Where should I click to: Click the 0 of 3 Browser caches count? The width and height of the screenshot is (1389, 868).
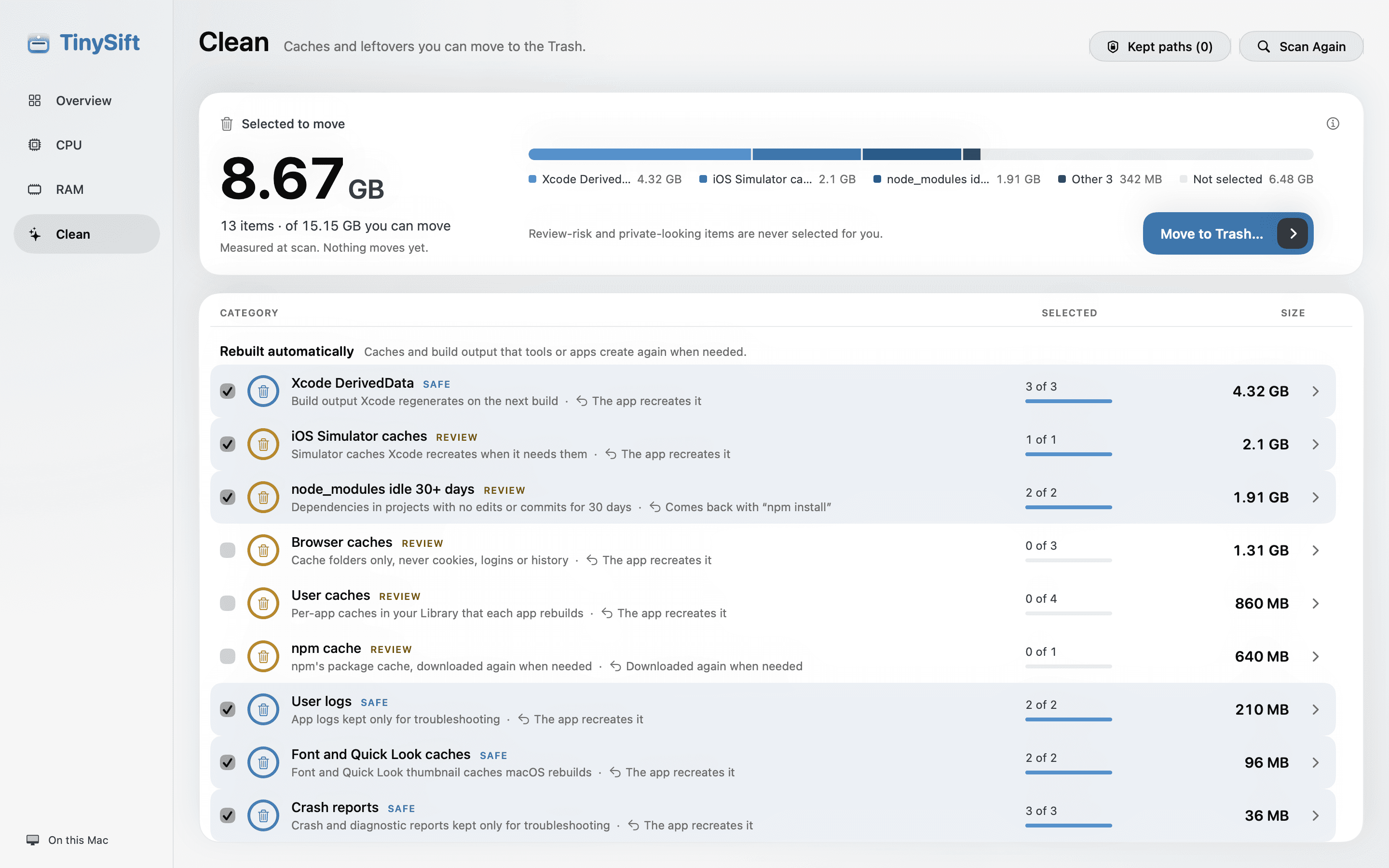coord(1041,545)
